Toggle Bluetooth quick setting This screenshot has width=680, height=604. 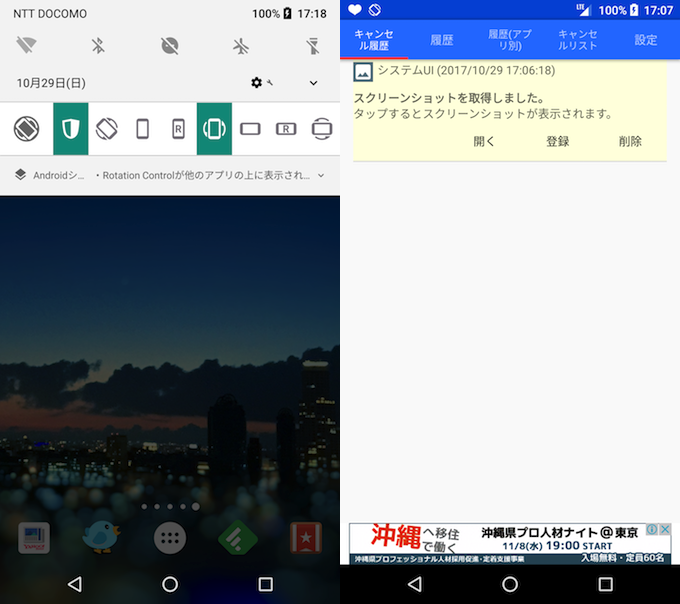(x=99, y=46)
